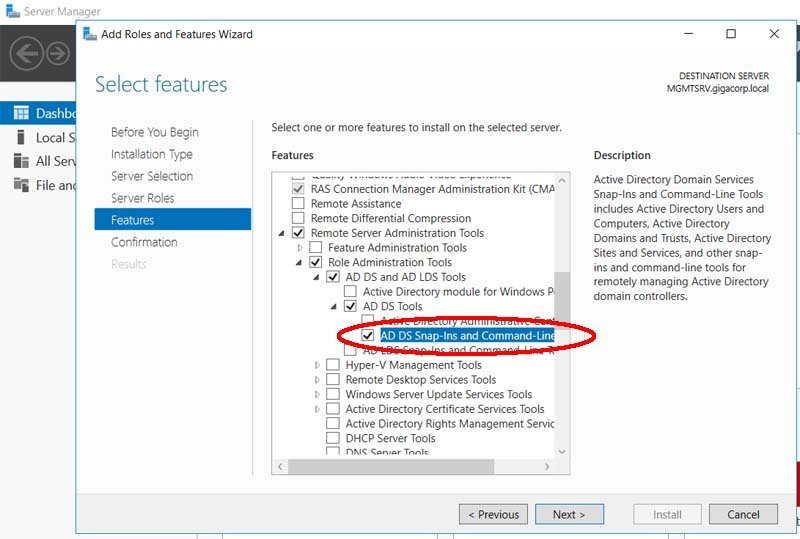The image size is (800, 539).
Task: Check Active Directory Rights Management Services checkbox
Action: pyautogui.click(x=333, y=424)
